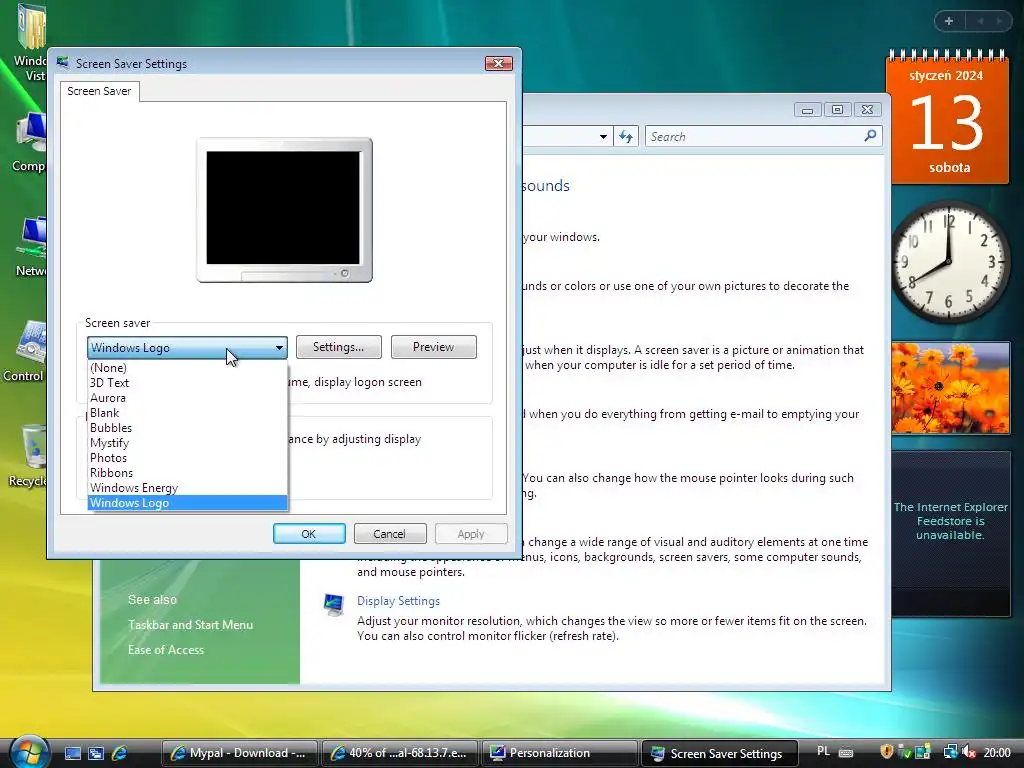This screenshot has width=1024, height=768.
Task: Confirm with the OK button
Action: [x=309, y=534]
